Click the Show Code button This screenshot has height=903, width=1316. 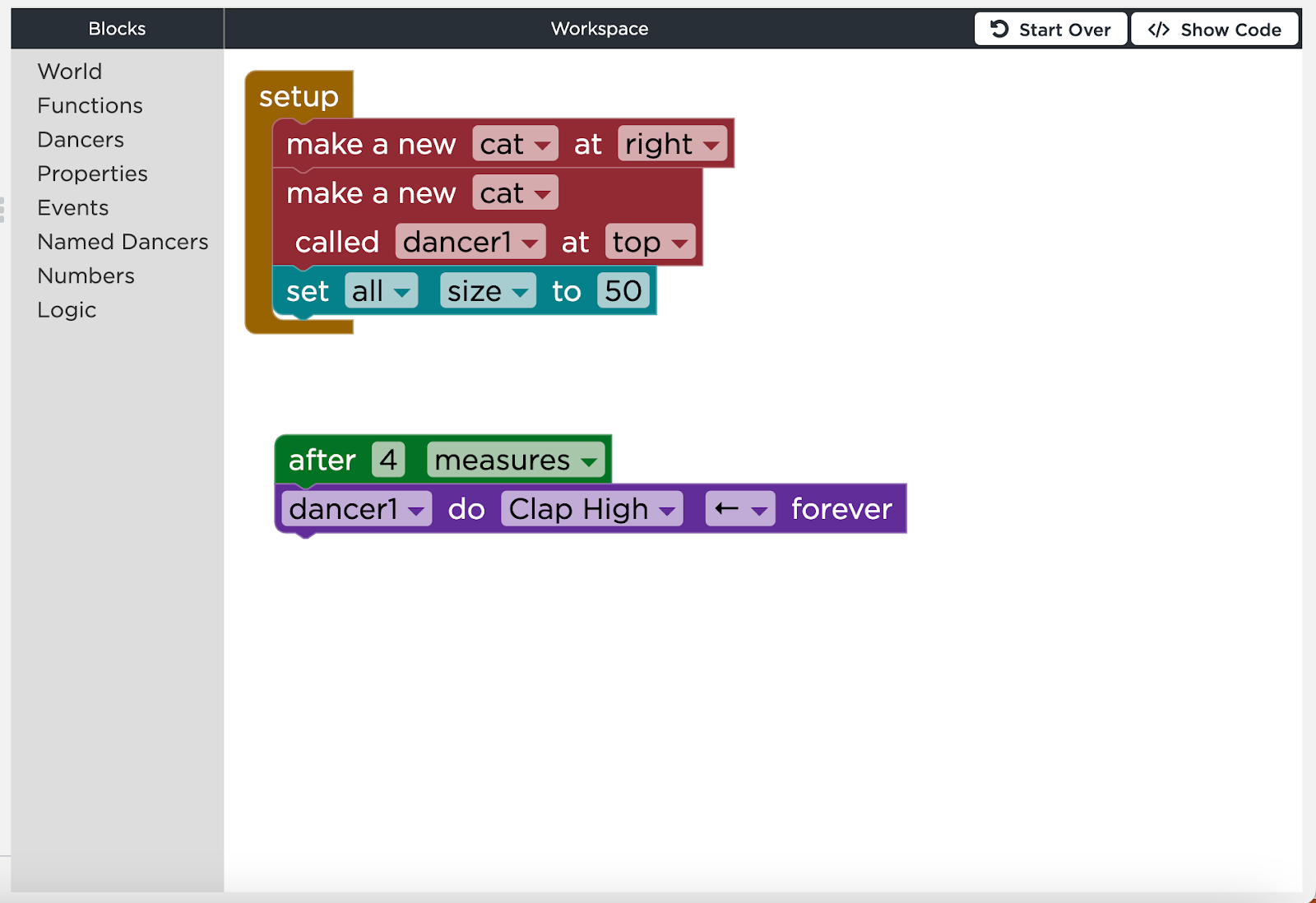[x=1214, y=30]
